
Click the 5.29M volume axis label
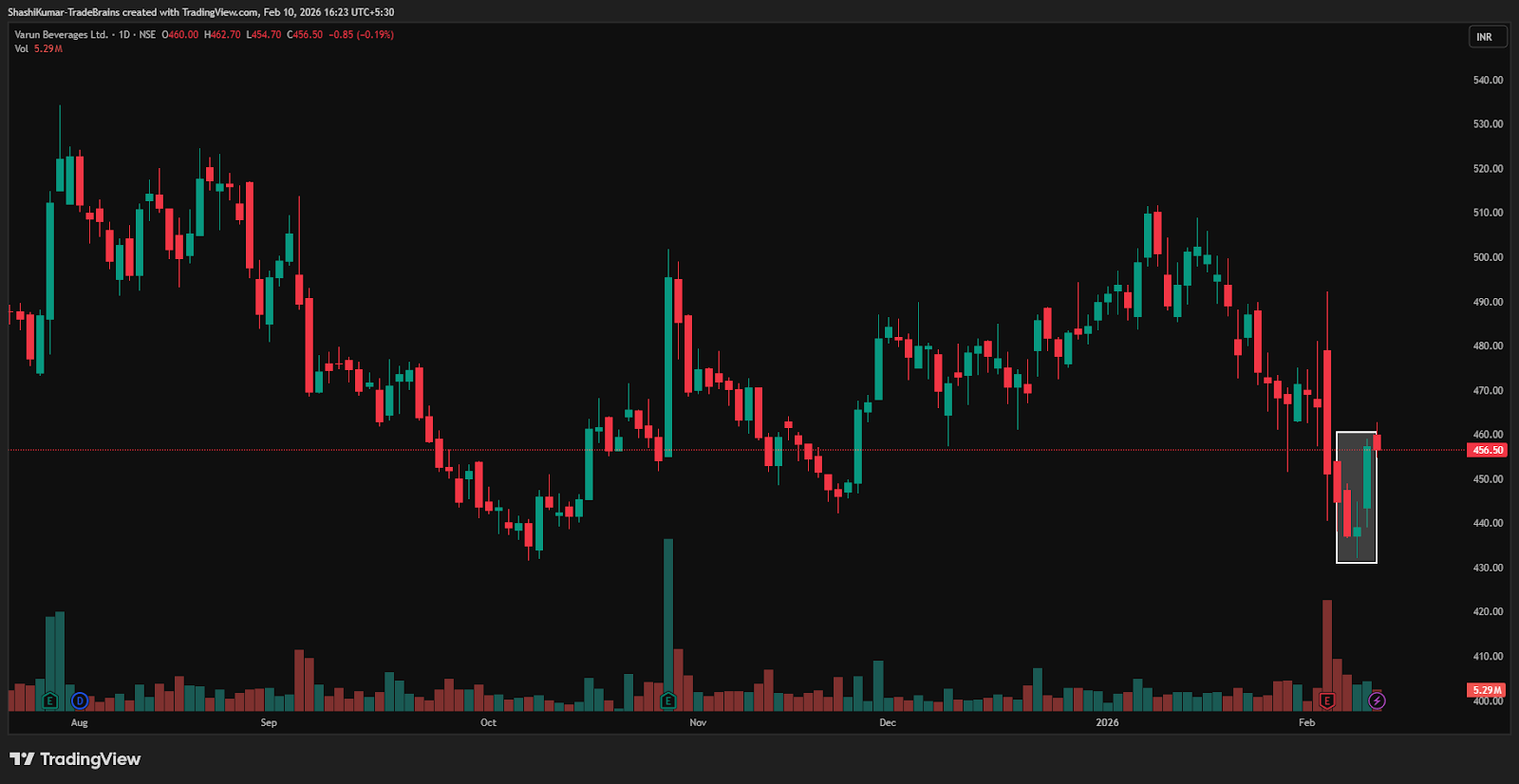tap(1487, 690)
